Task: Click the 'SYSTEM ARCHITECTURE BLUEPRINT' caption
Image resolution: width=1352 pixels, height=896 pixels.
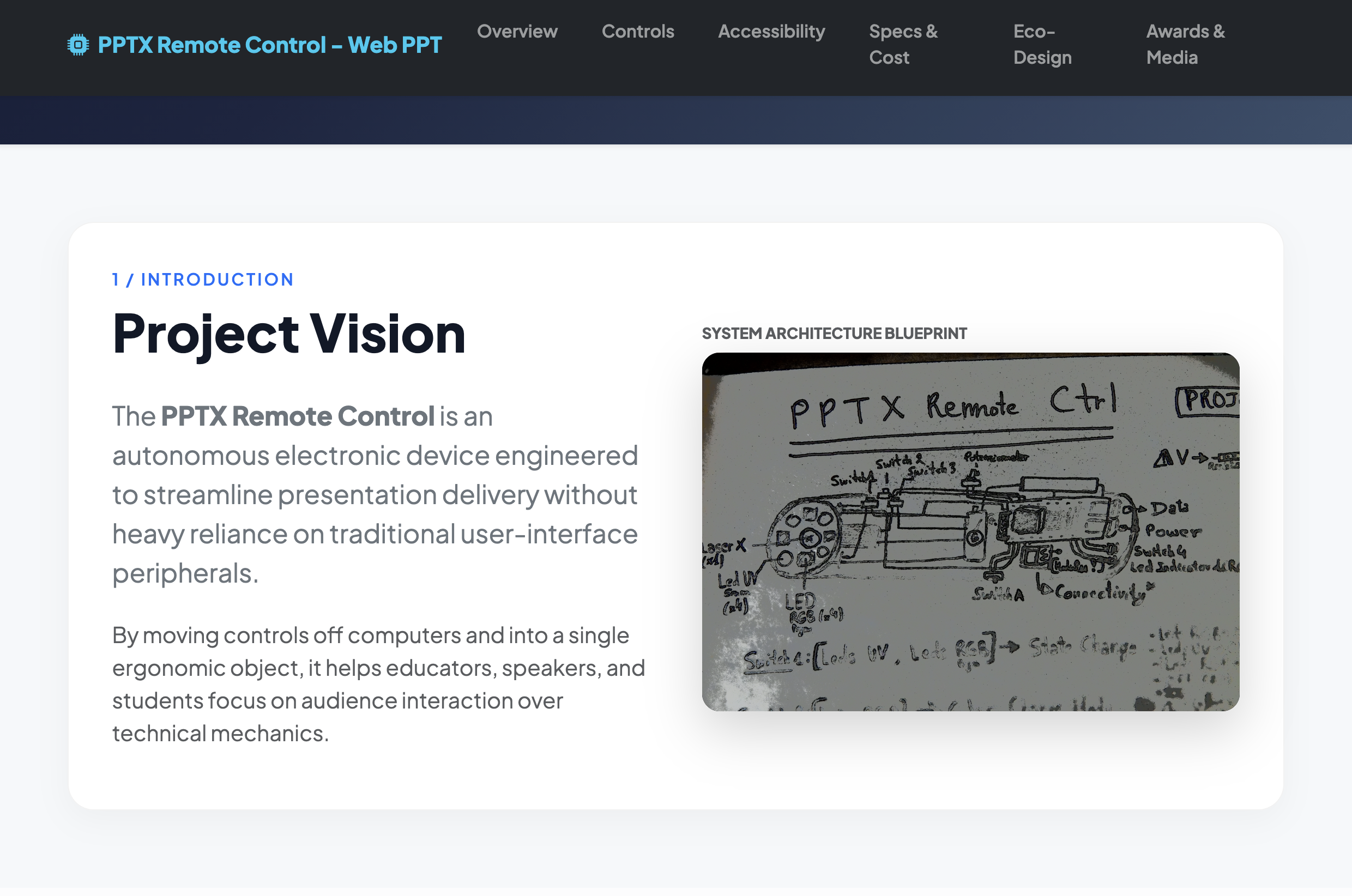Action: [x=834, y=333]
